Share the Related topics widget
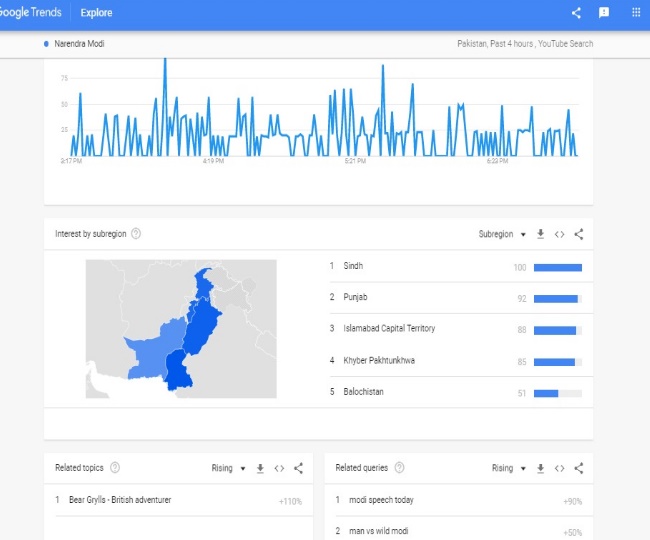 coord(298,468)
